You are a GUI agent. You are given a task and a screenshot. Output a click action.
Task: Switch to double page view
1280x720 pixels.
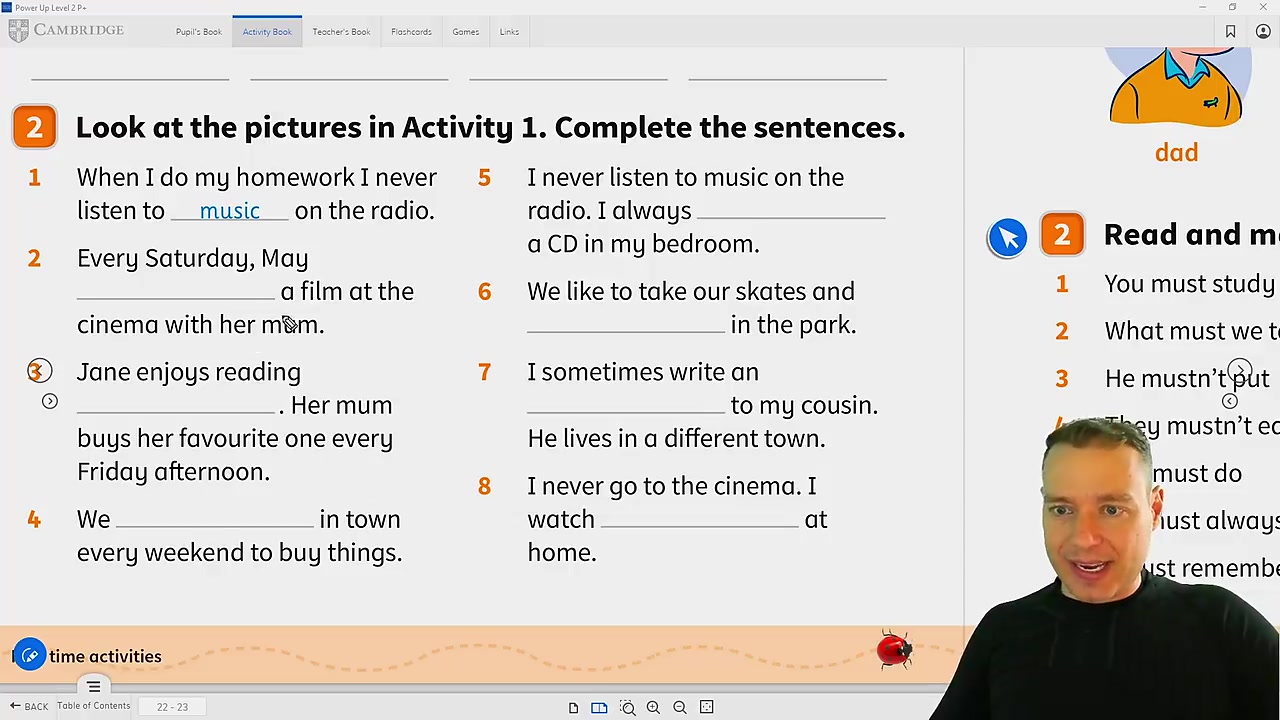(x=599, y=707)
